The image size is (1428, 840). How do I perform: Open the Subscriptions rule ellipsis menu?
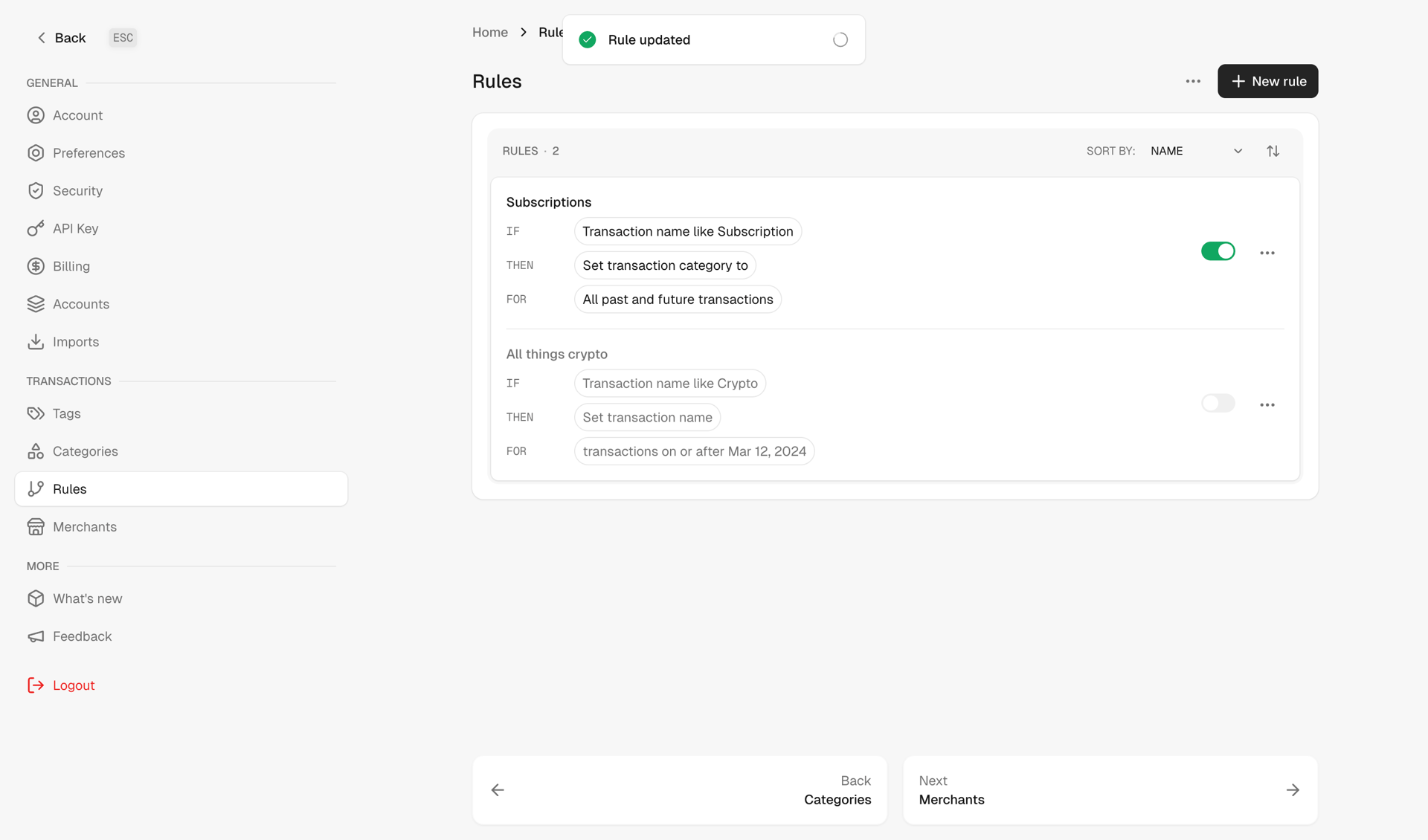[x=1267, y=252]
